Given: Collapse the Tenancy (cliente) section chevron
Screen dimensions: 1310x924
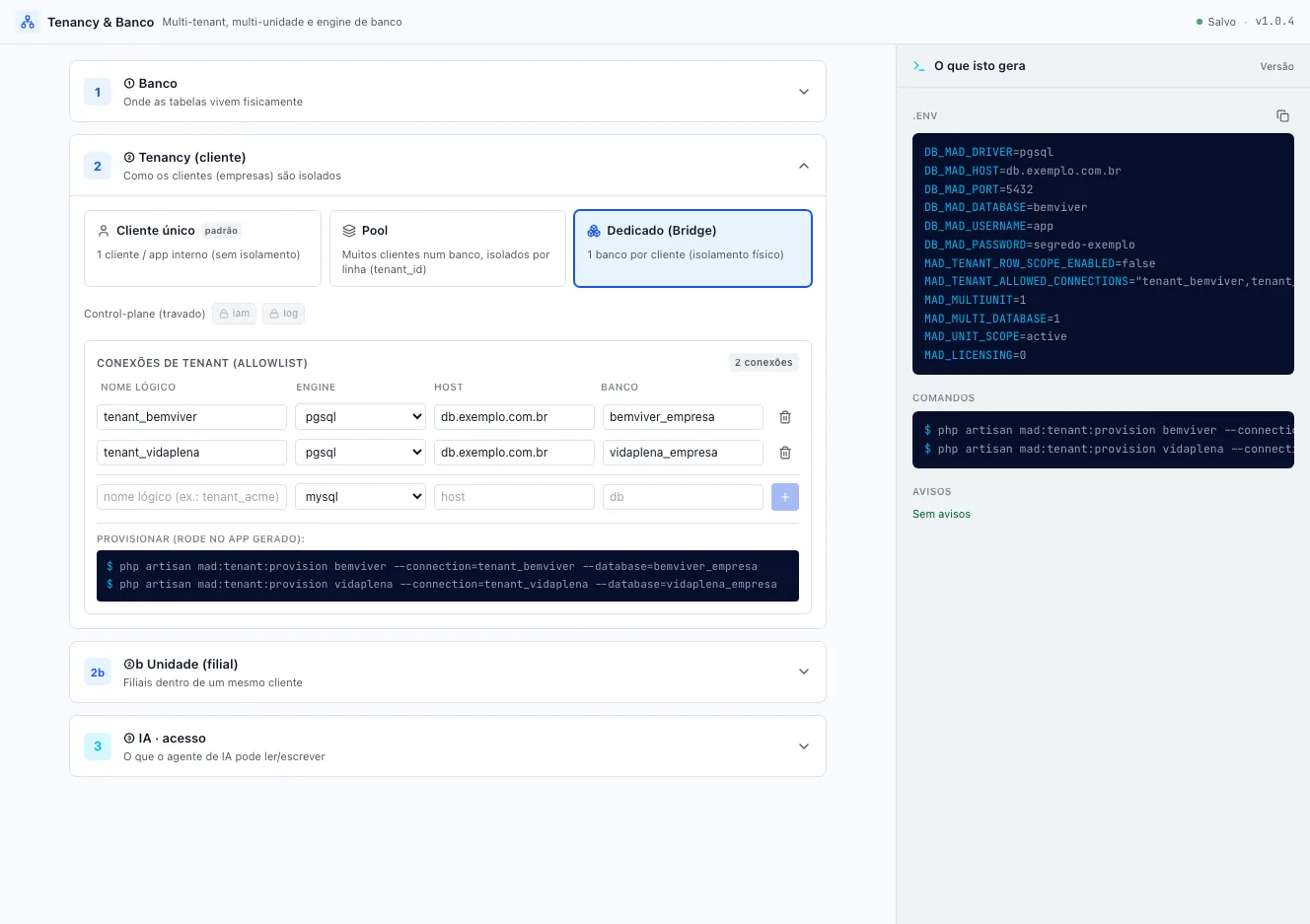Looking at the screenshot, I should coord(804,166).
